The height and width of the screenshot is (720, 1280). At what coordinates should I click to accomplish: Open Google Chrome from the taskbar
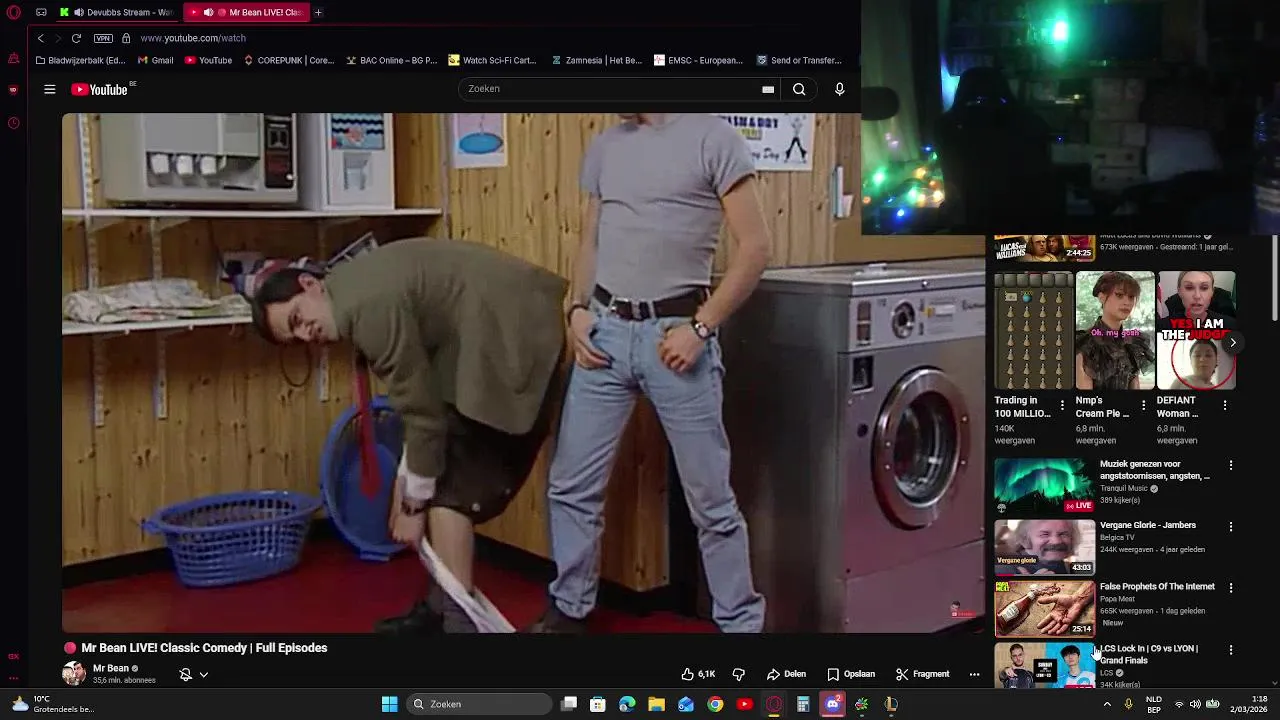coord(715,704)
